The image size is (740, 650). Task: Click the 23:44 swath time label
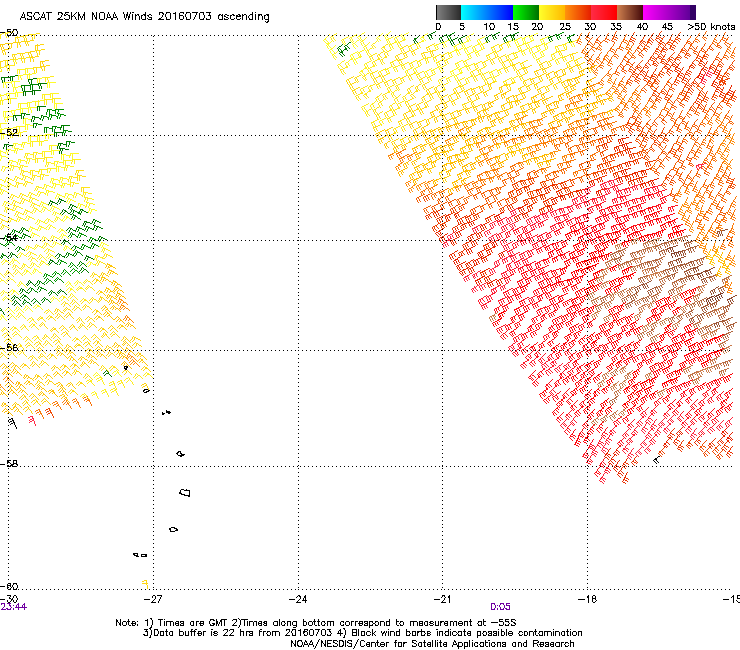14,607
